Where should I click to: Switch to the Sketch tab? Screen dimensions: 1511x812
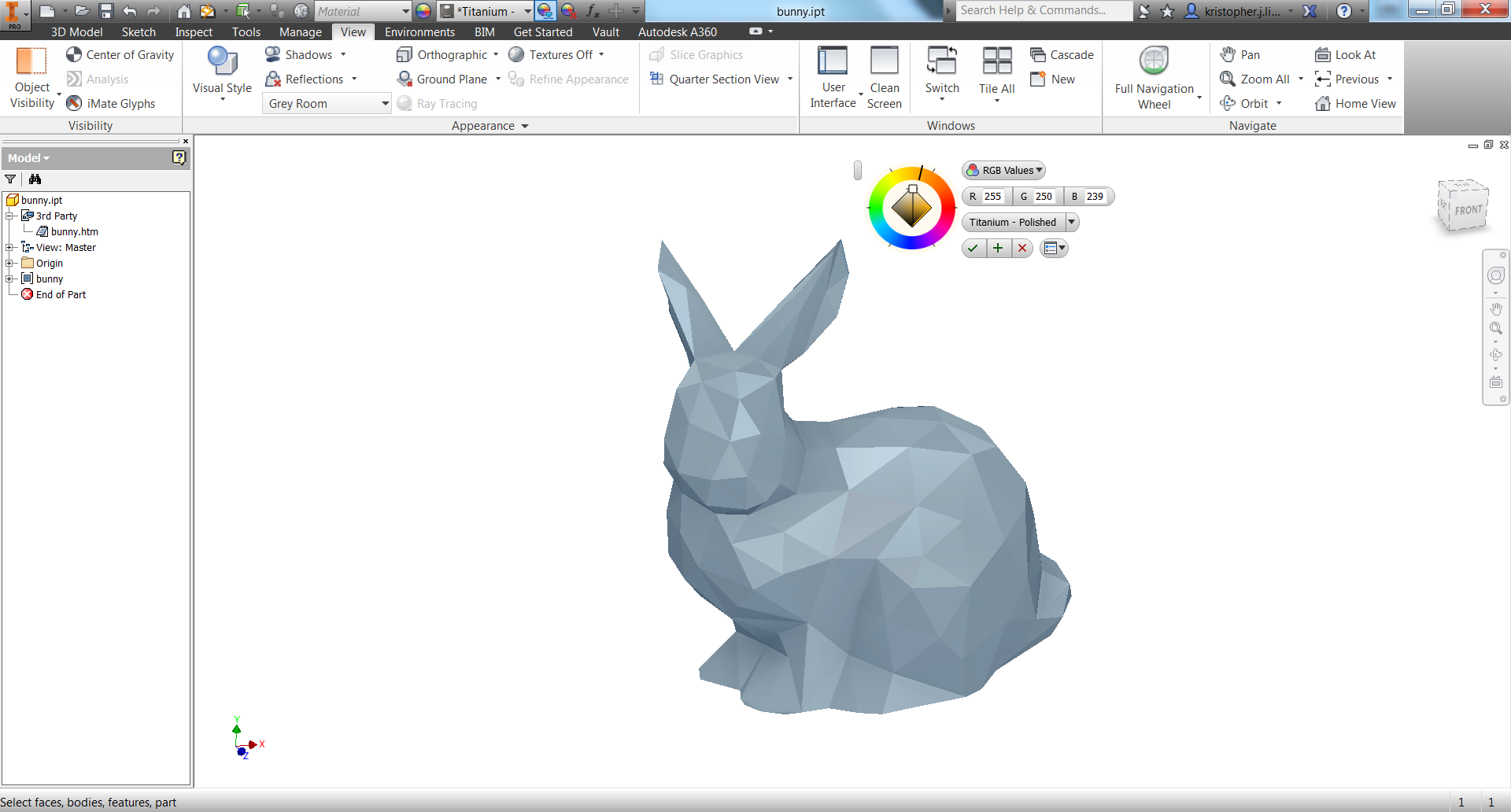click(139, 31)
